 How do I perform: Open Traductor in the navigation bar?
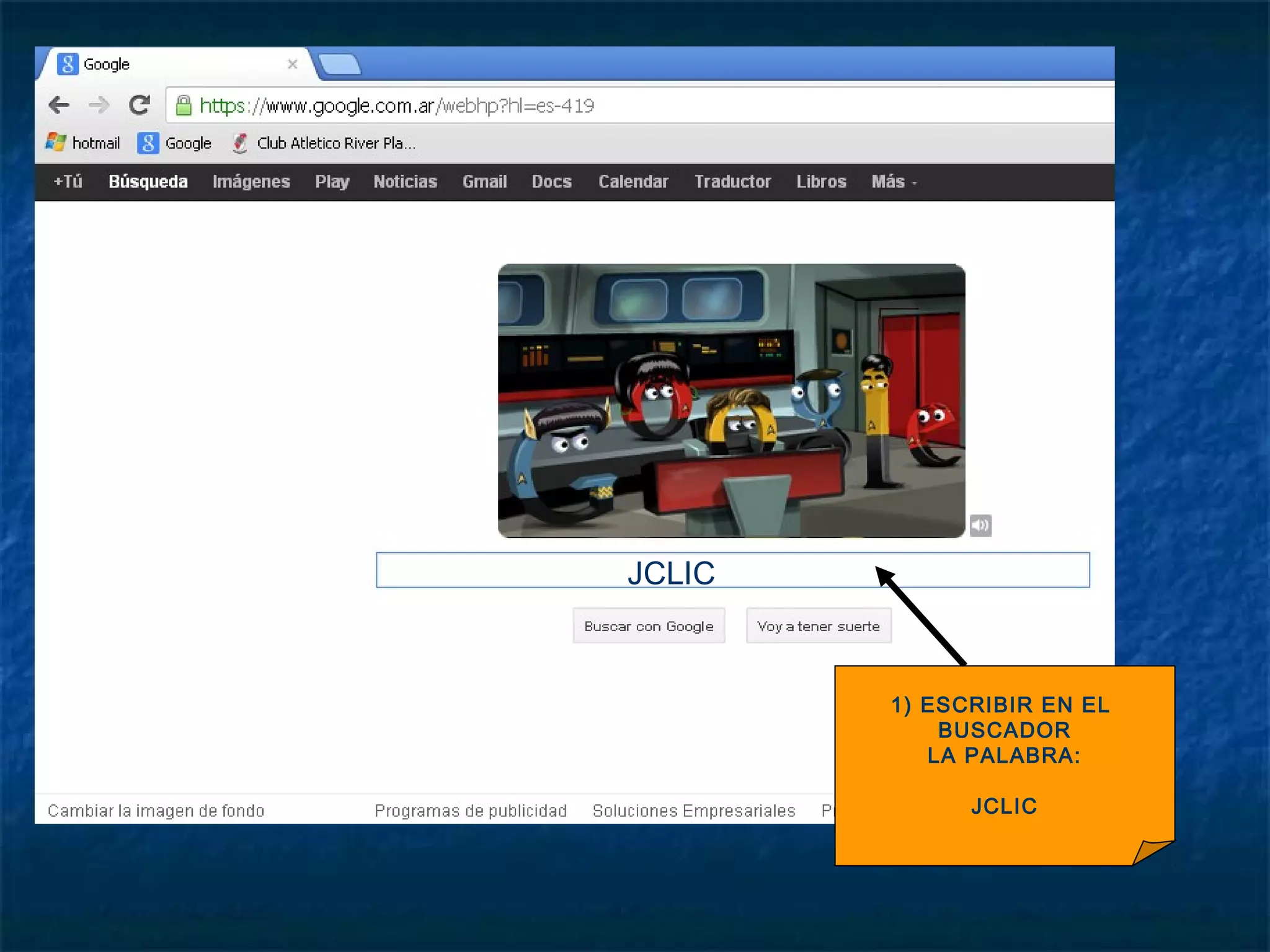coord(732,182)
